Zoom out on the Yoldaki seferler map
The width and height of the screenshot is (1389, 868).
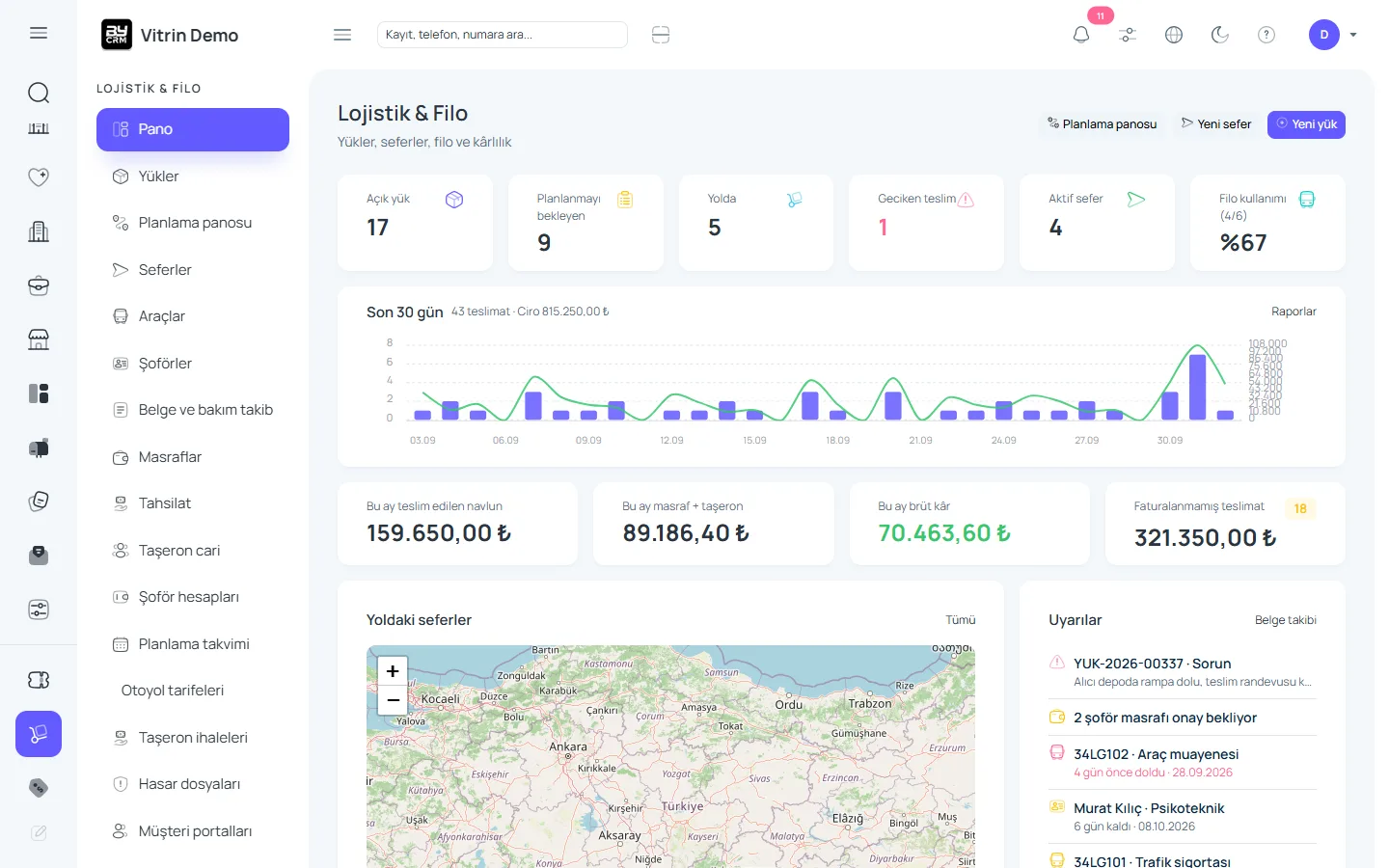(393, 700)
